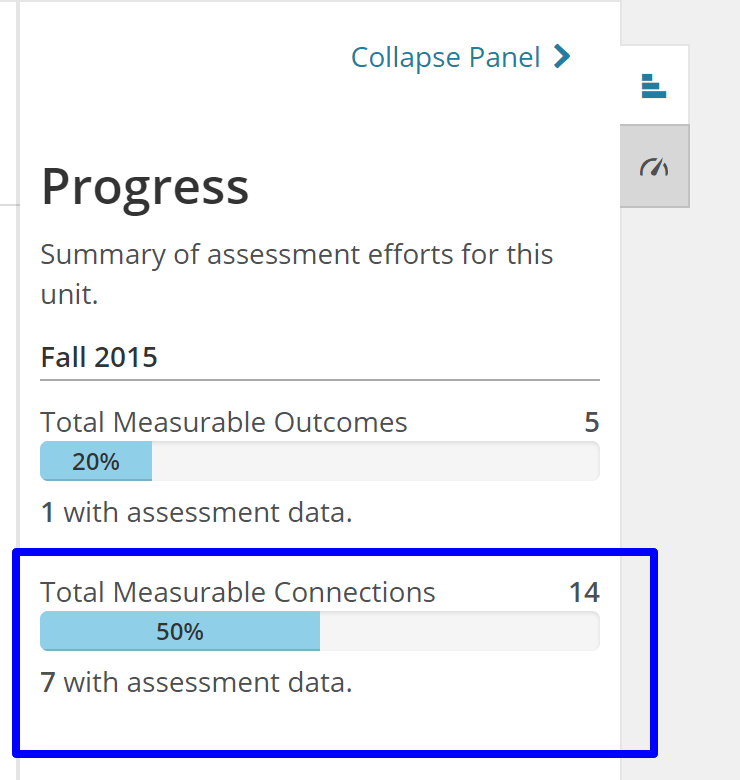740x780 pixels.
Task: Click Total Measurable Outcomes label
Action: [x=224, y=422]
